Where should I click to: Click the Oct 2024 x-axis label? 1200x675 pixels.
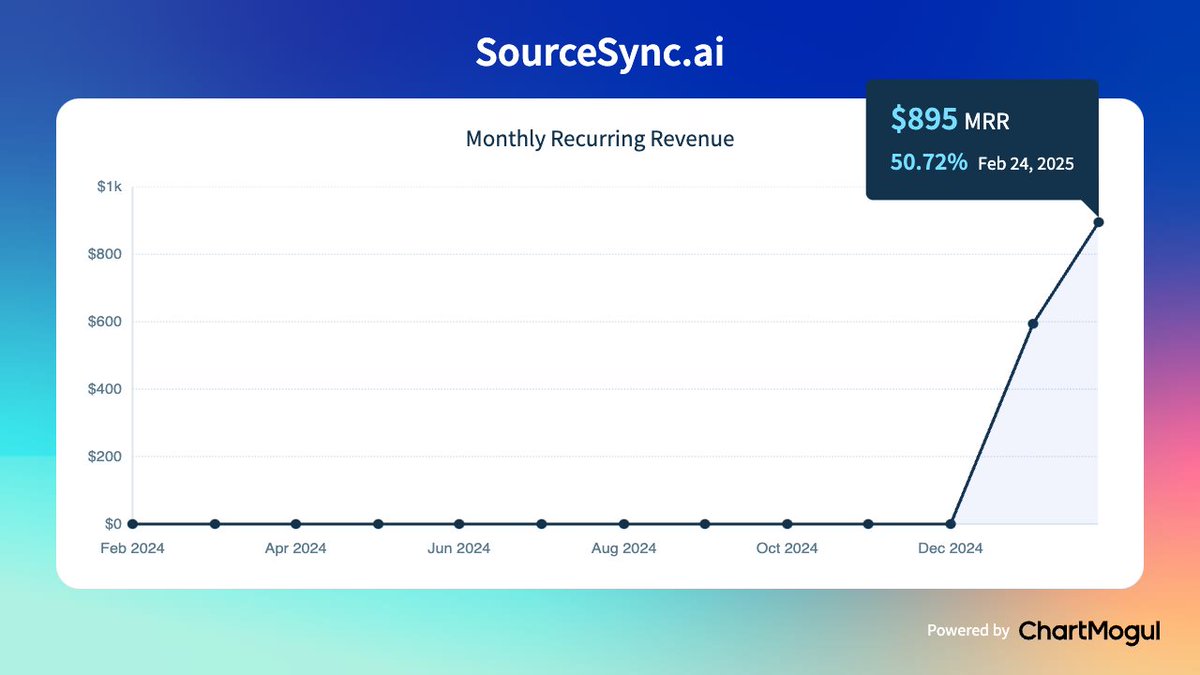tap(787, 548)
